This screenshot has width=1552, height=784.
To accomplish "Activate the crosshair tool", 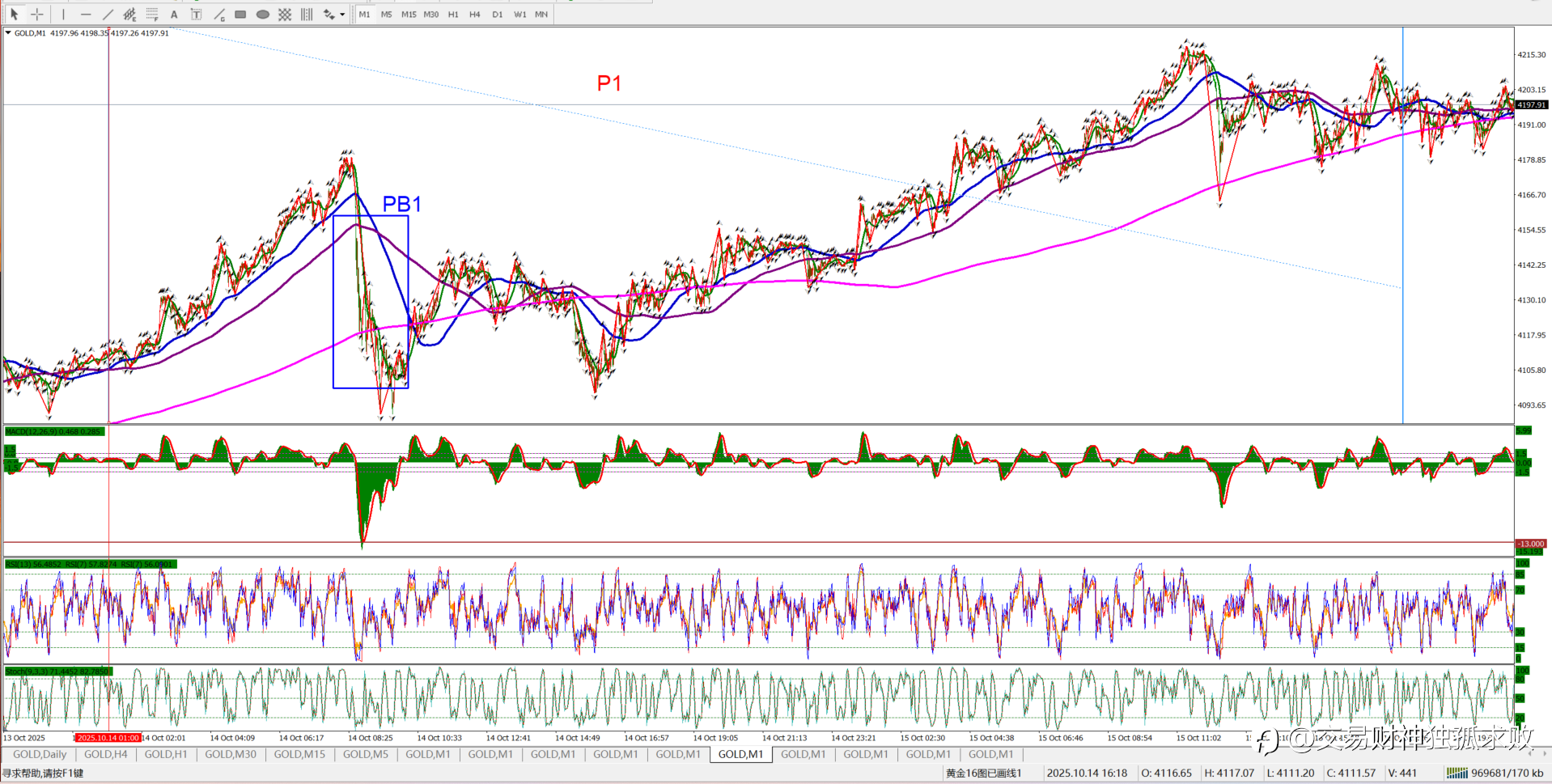I will (x=37, y=15).
